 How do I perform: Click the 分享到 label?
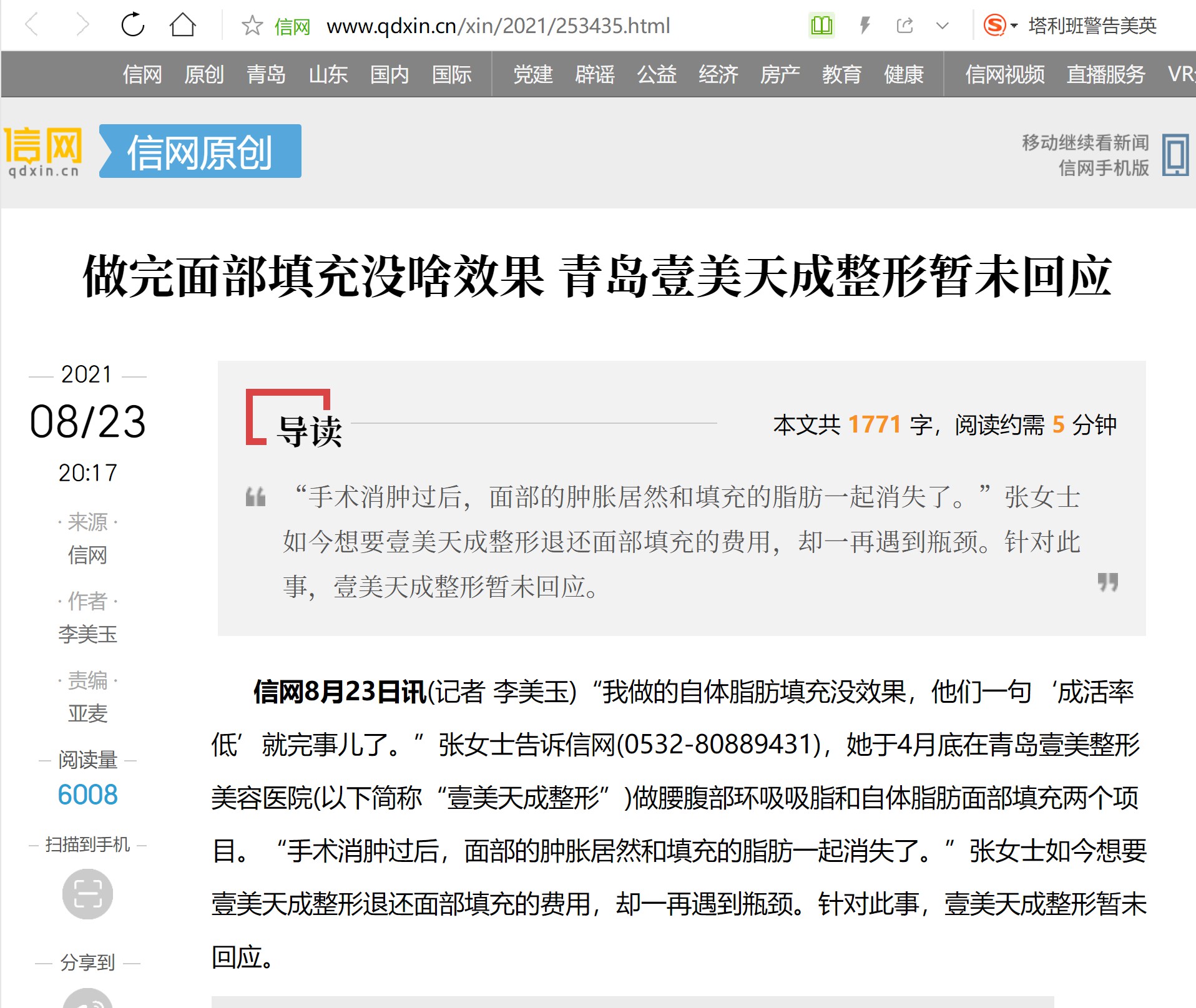[x=87, y=962]
